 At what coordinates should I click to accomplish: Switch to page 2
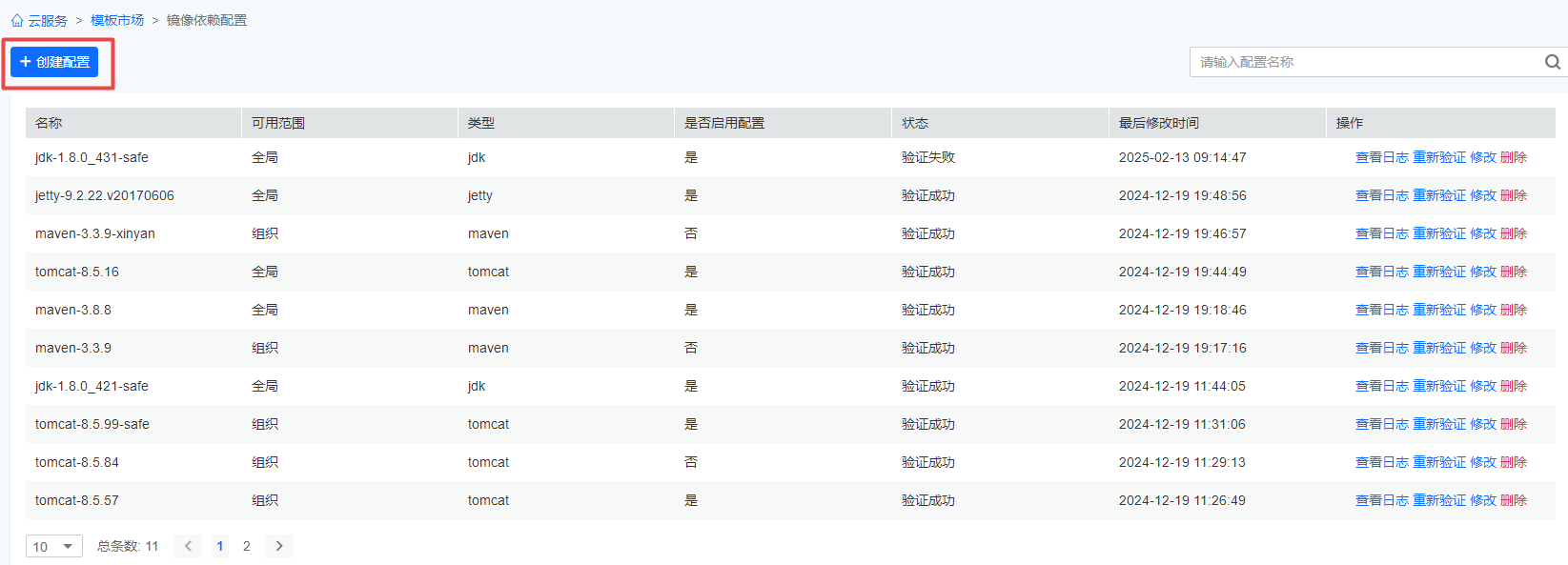pyautogui.click(x=247, y=546)
